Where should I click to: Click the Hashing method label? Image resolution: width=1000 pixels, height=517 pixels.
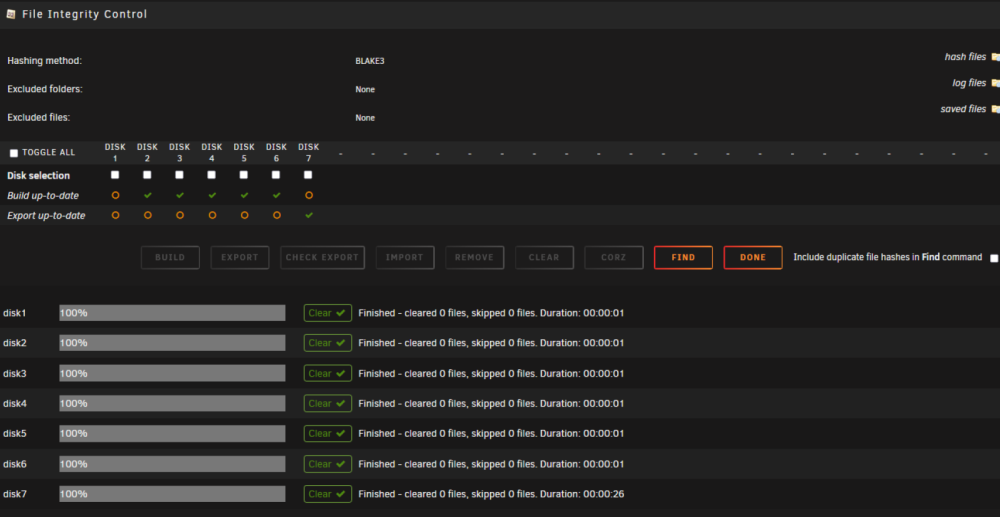45,61
